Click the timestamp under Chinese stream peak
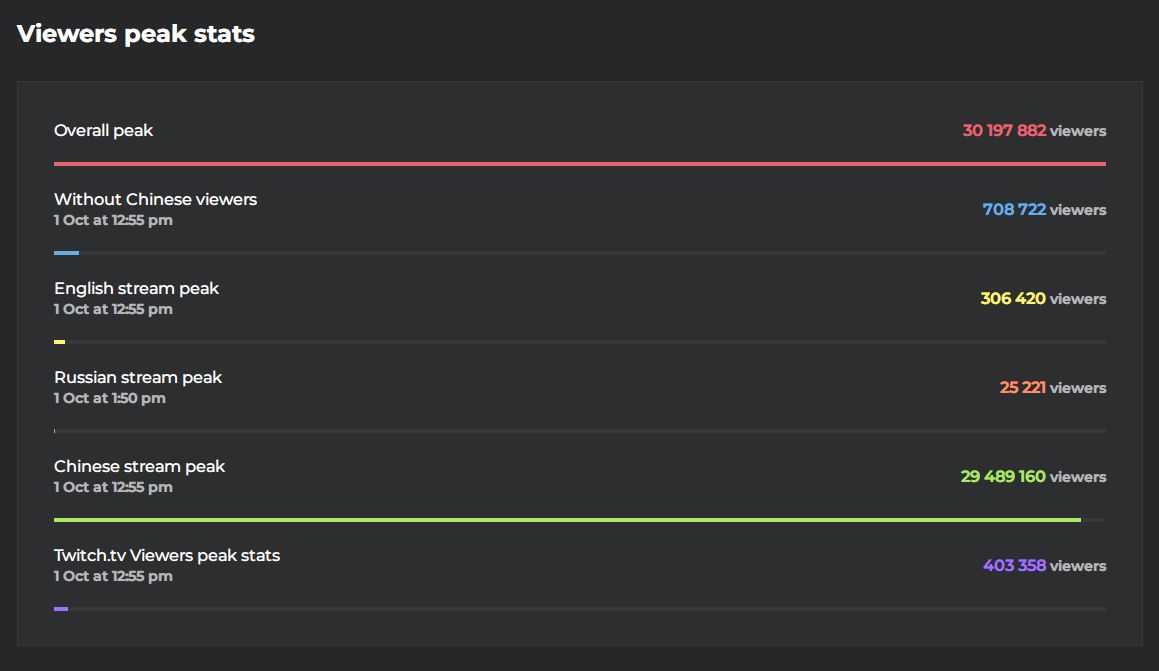The height and width of the screenshot is (671, 1159). tap(113, 487)
